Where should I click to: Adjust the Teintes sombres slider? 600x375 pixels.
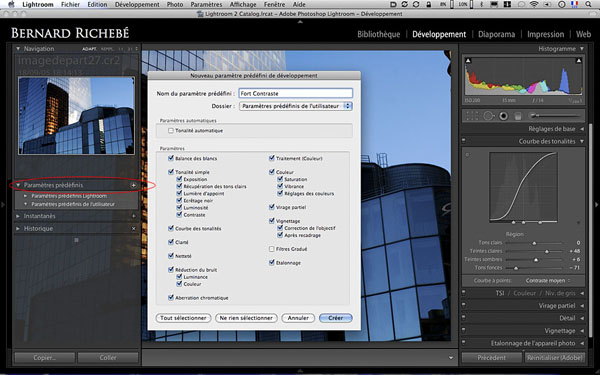coord(536,260)
